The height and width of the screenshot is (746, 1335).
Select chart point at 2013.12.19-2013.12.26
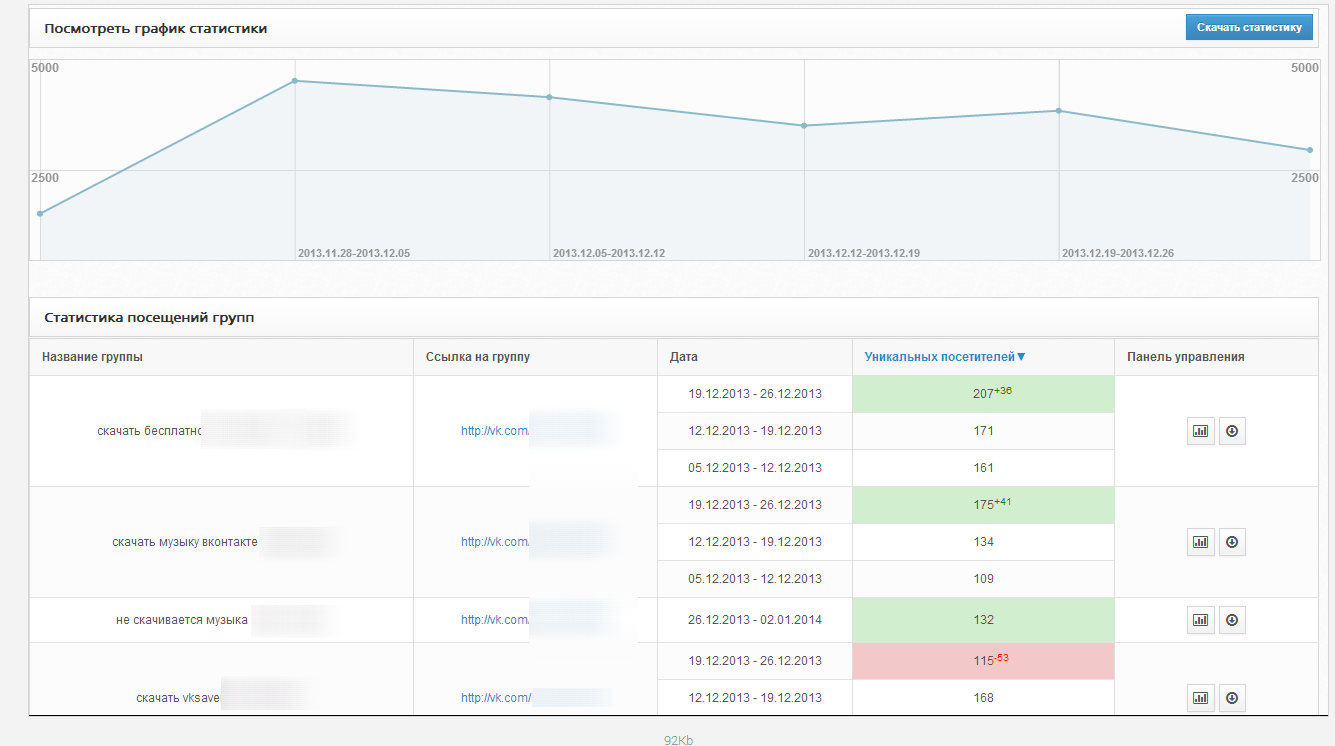(x=1059, y=111)
